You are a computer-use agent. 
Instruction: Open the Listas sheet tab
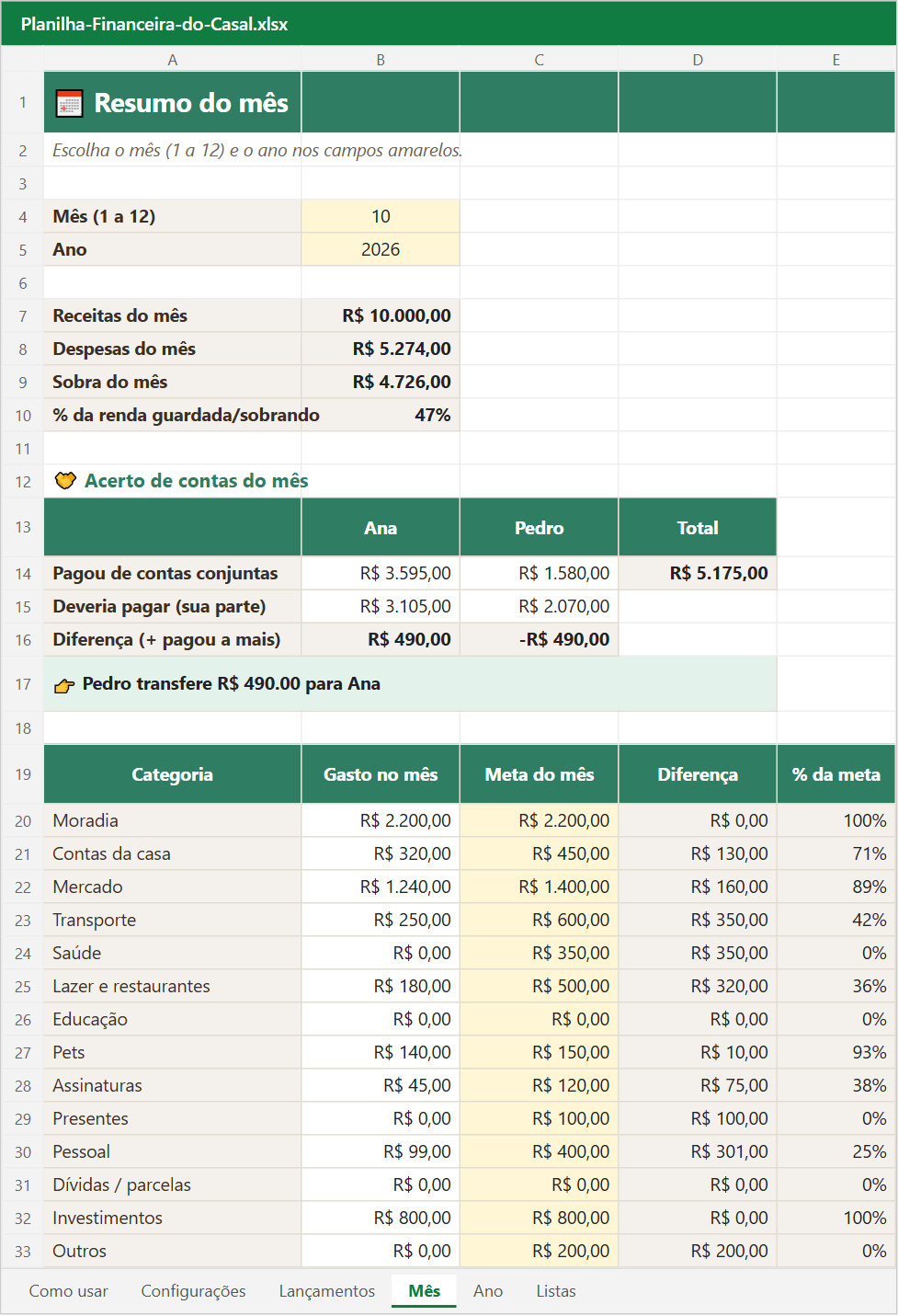pyautogui.click(x=556, y=1291)
